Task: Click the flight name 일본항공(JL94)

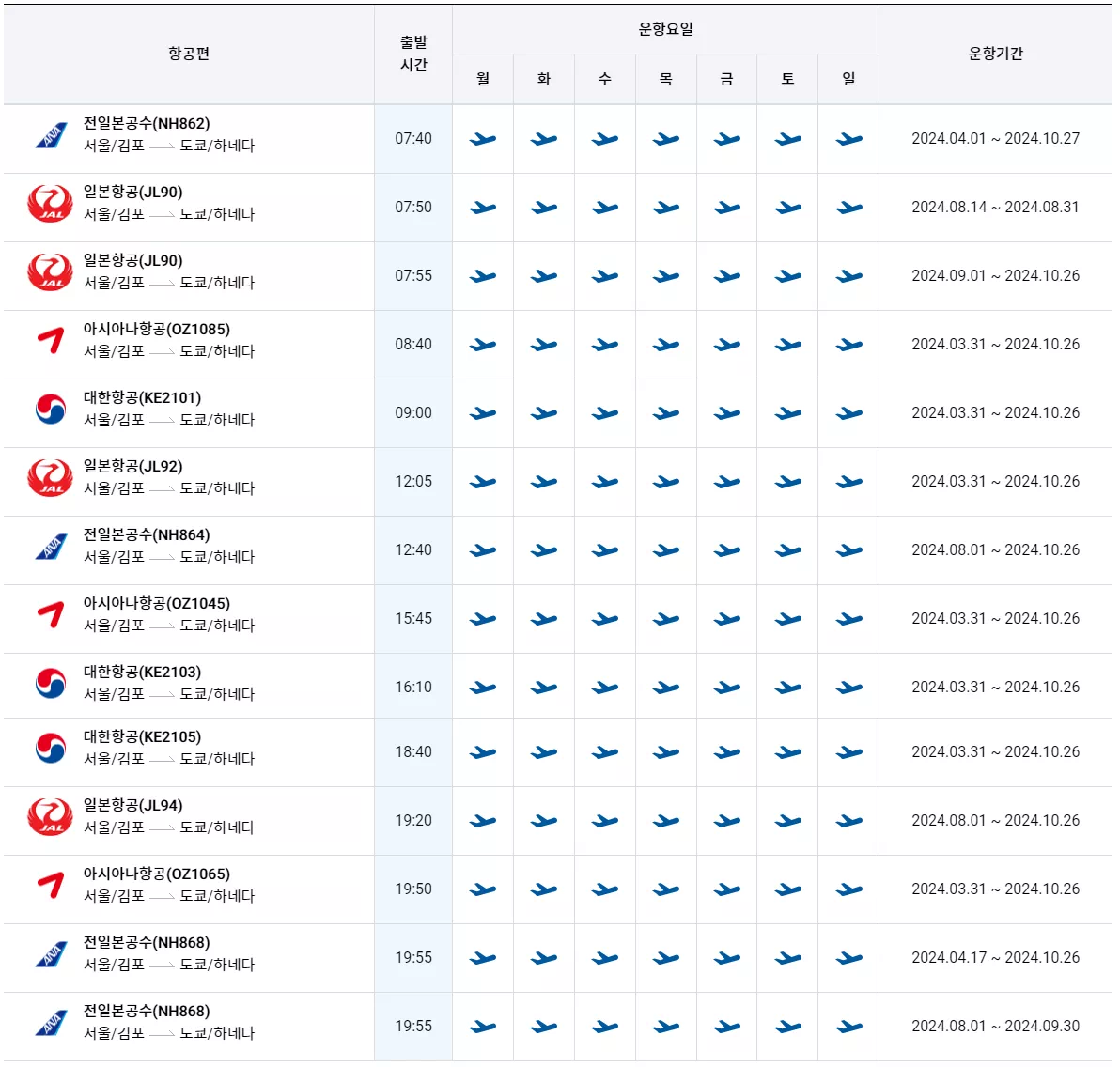Action: pos(132,805)
